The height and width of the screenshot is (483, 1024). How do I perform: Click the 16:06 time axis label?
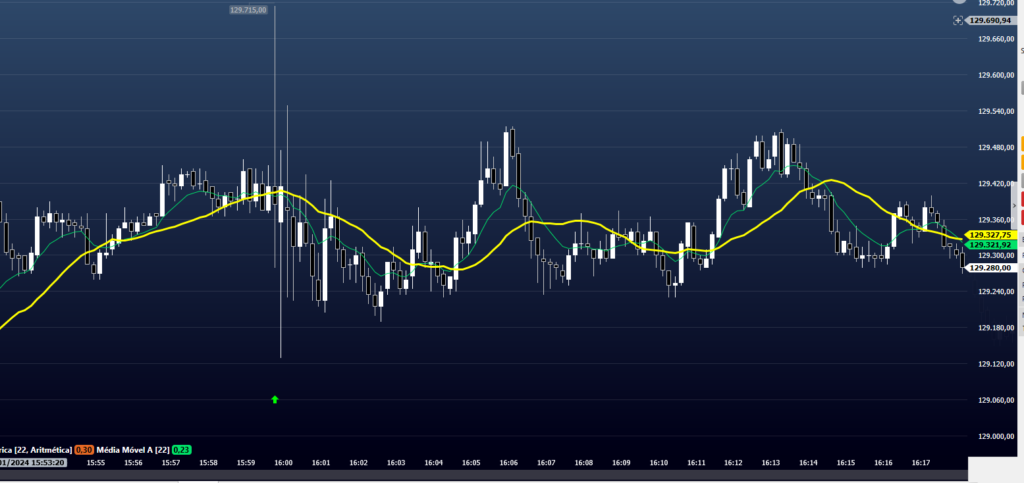coord(509,463)
